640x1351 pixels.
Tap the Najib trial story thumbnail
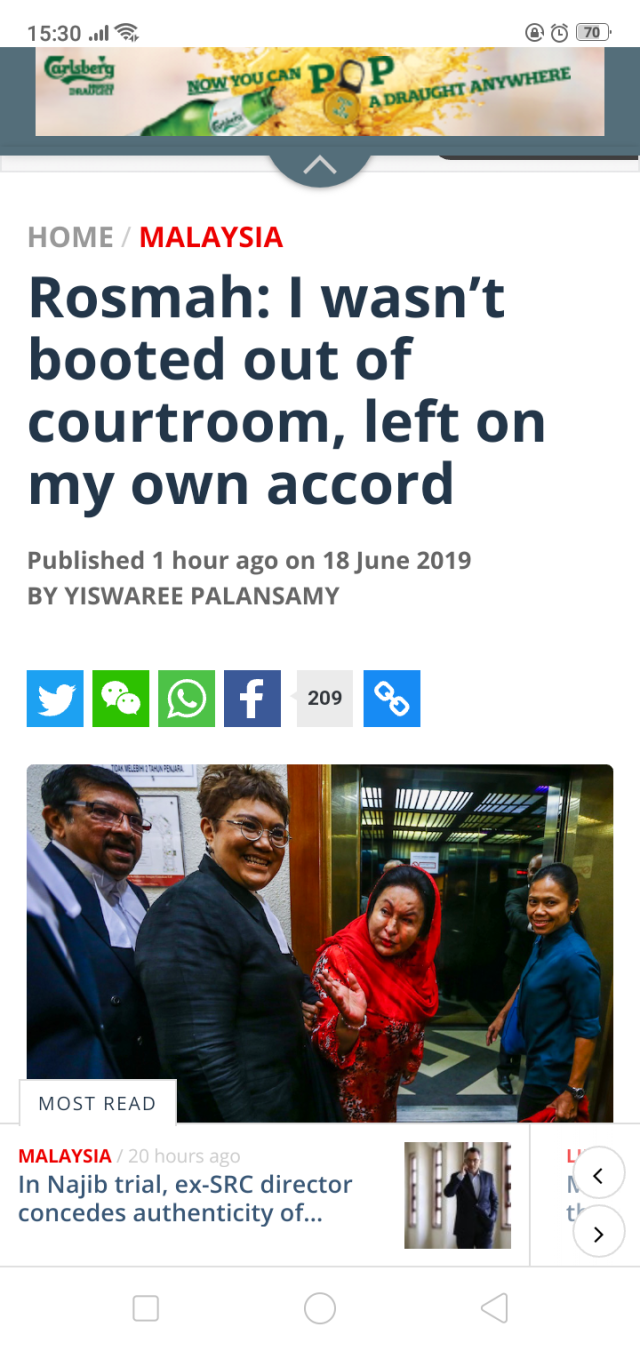tap(458, 1195)
